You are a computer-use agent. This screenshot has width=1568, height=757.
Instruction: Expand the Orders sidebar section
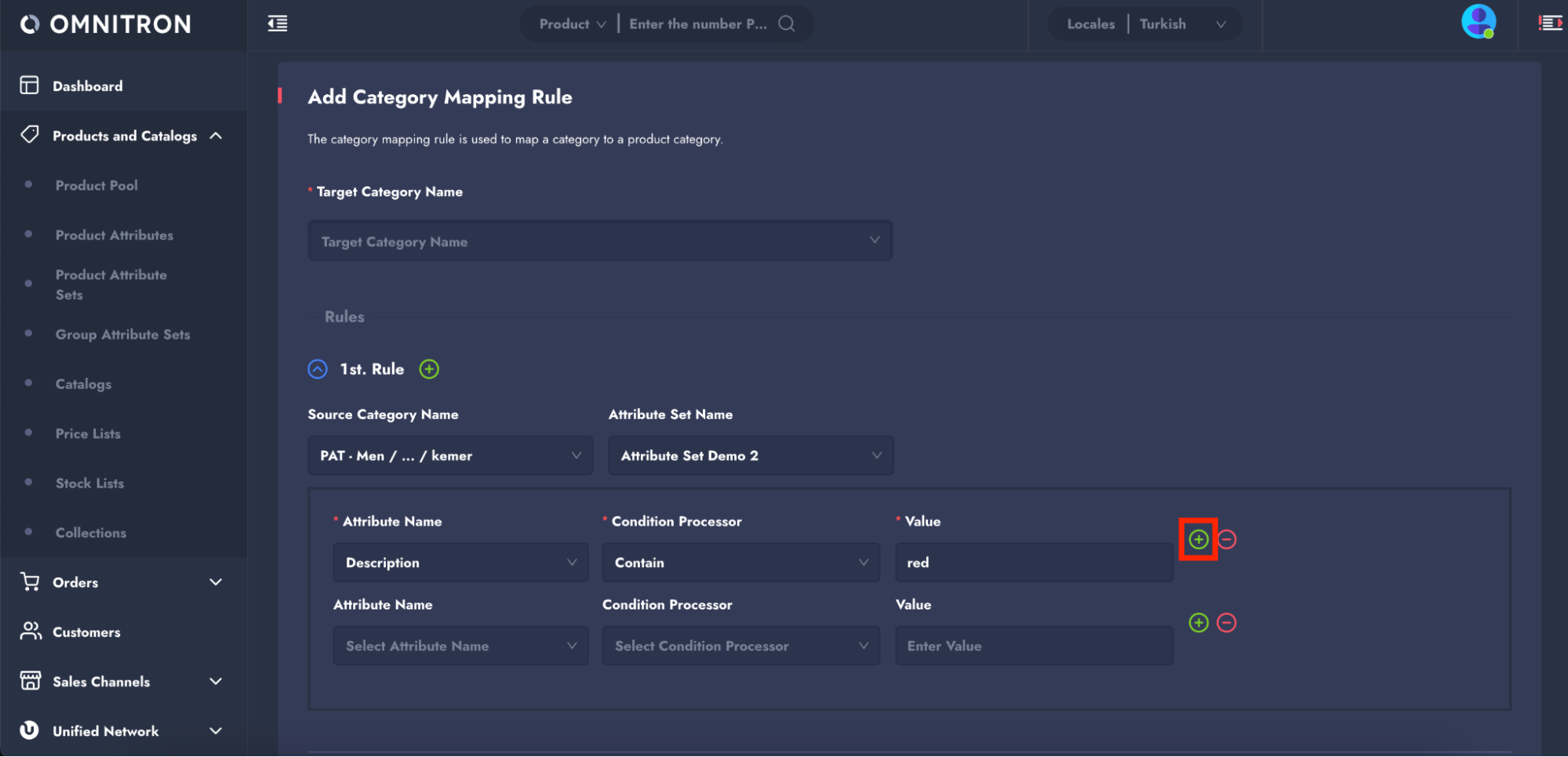coord(216,582)
